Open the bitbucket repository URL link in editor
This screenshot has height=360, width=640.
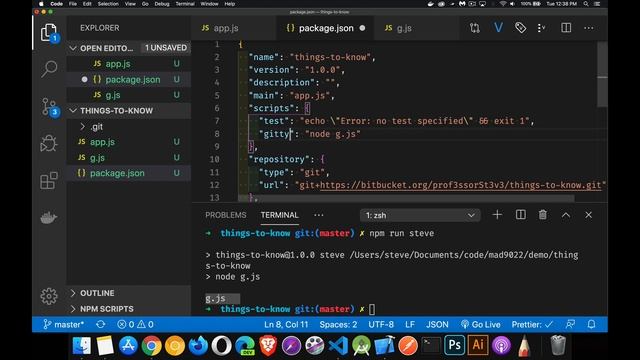point(460,185)
